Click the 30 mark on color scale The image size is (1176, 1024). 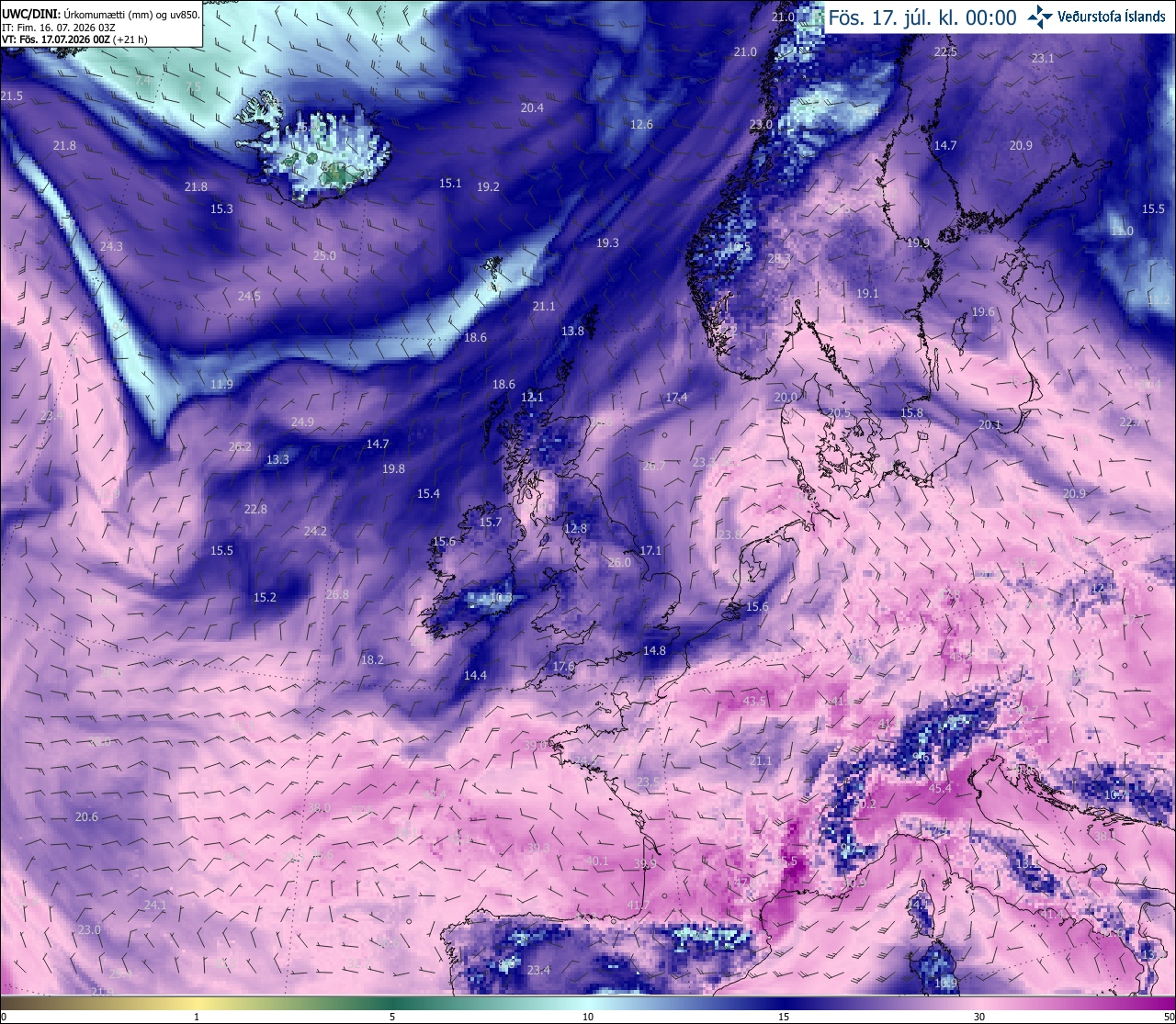click(x=979, y=1017)
